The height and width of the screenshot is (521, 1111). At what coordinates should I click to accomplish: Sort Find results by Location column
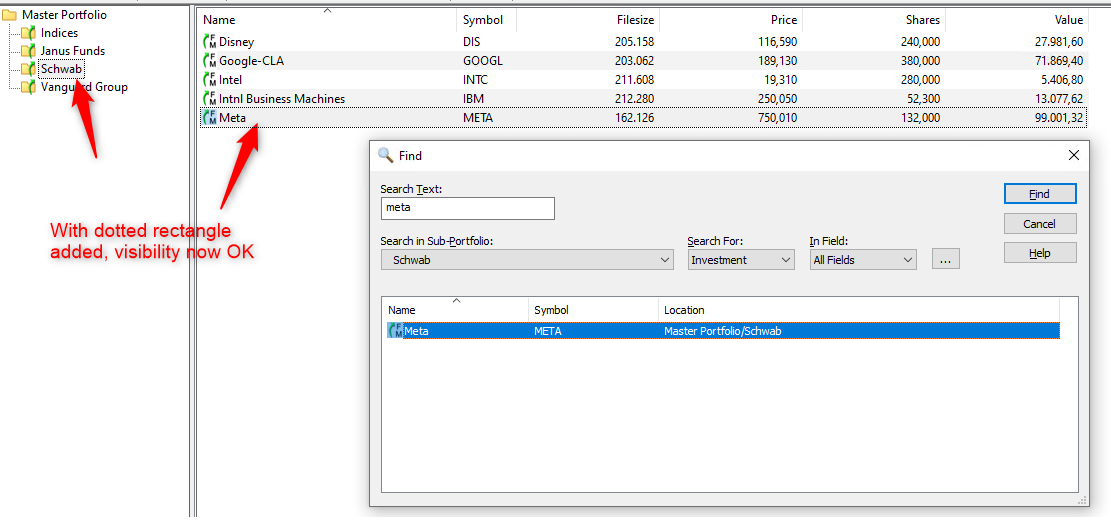[x=859, y=310]
